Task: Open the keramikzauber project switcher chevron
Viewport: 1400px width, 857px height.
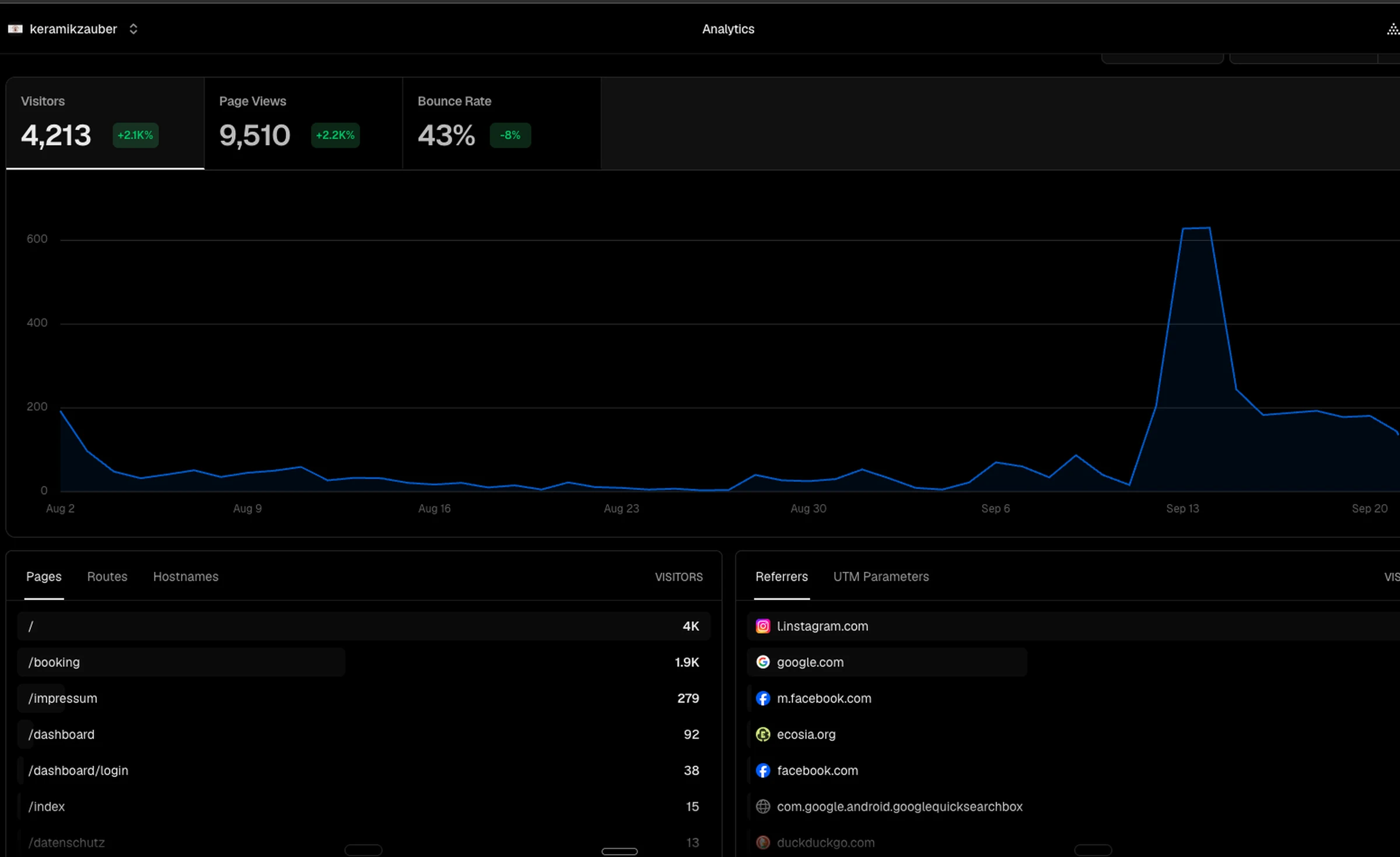Action: coord(133,29)
